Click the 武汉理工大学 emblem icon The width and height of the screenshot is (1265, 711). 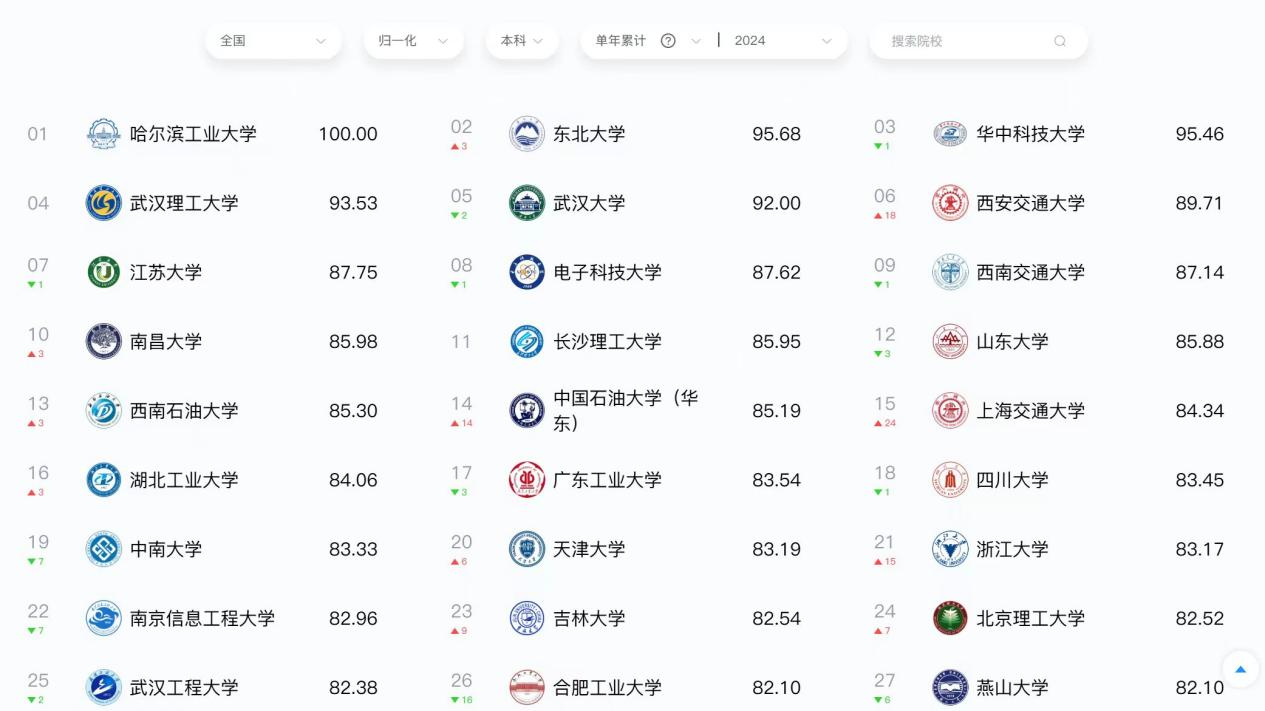[x=103, y=203]
